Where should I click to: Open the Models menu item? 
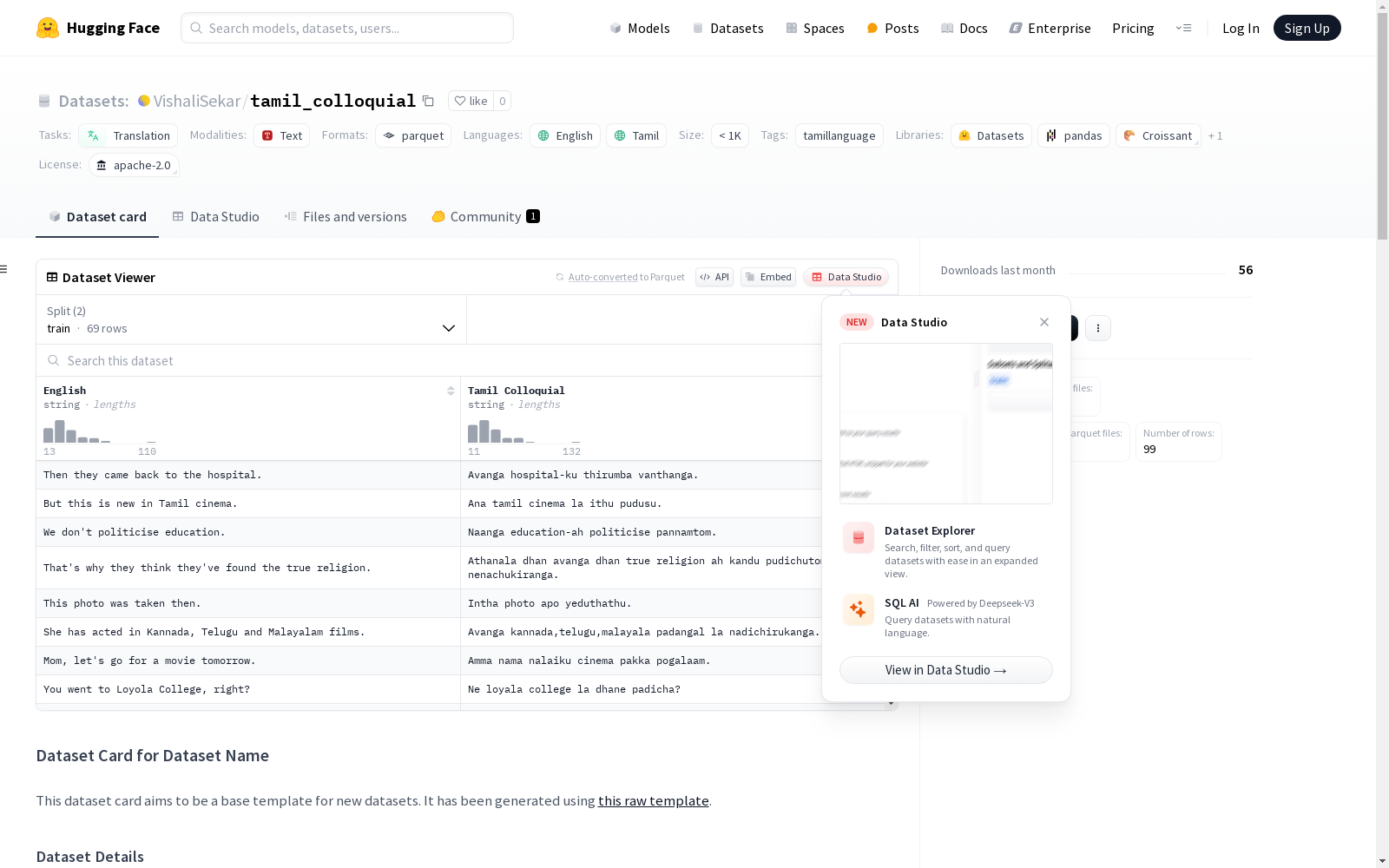[640, 28]
